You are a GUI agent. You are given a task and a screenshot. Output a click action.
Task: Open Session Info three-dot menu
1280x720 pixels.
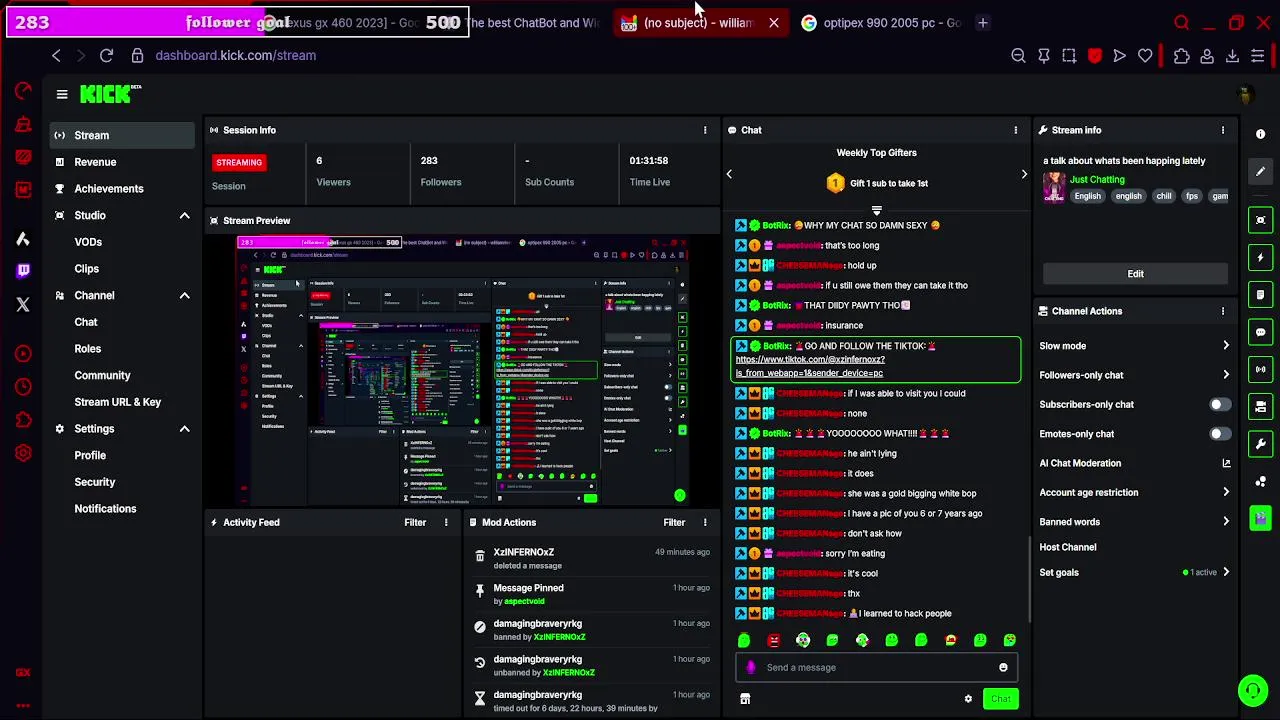point(705,130)
